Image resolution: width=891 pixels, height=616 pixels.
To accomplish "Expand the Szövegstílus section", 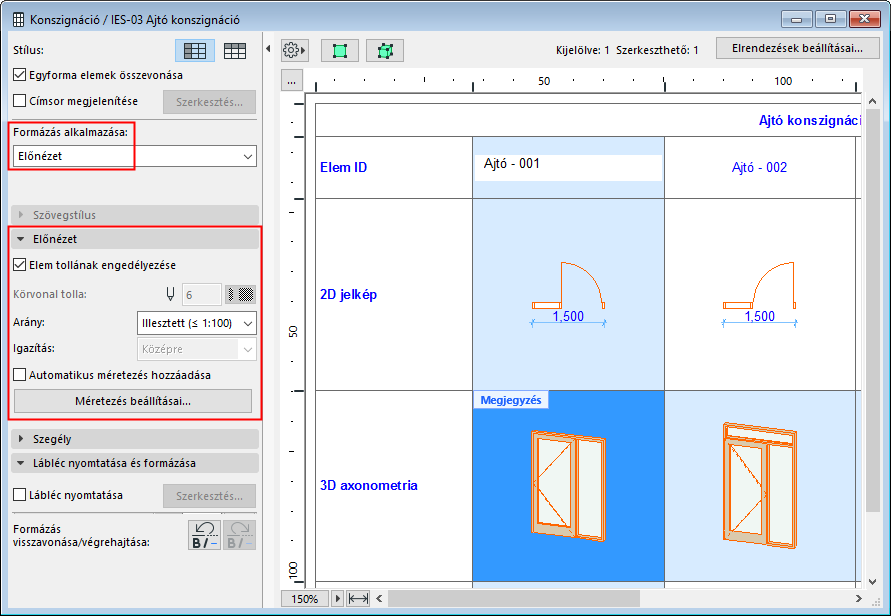I will click(135, 215).
